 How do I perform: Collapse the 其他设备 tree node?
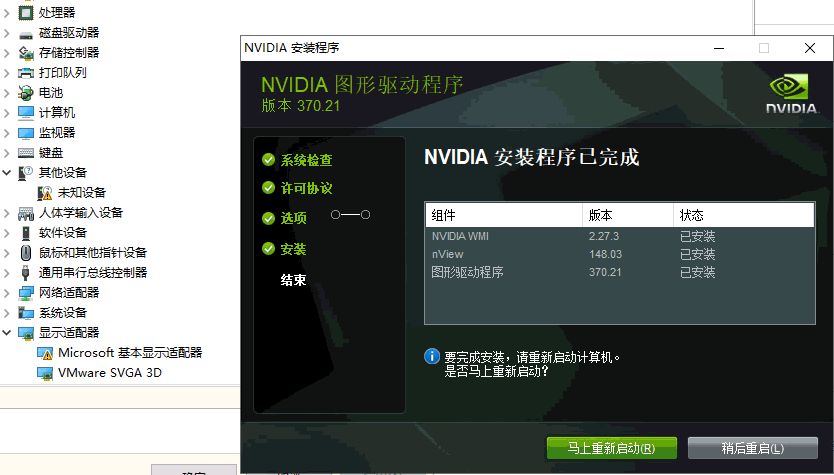click(7, 172)
